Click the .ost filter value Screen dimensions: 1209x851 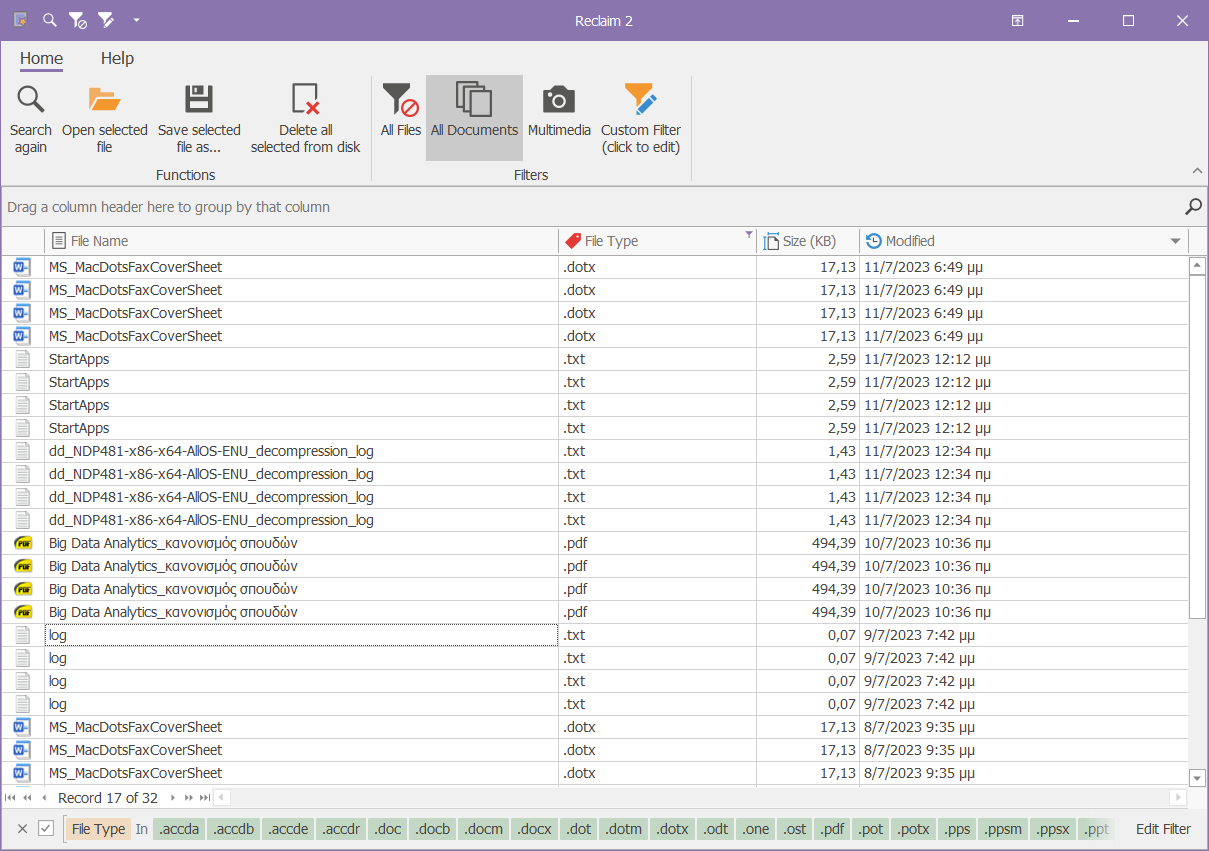(795, 829)
